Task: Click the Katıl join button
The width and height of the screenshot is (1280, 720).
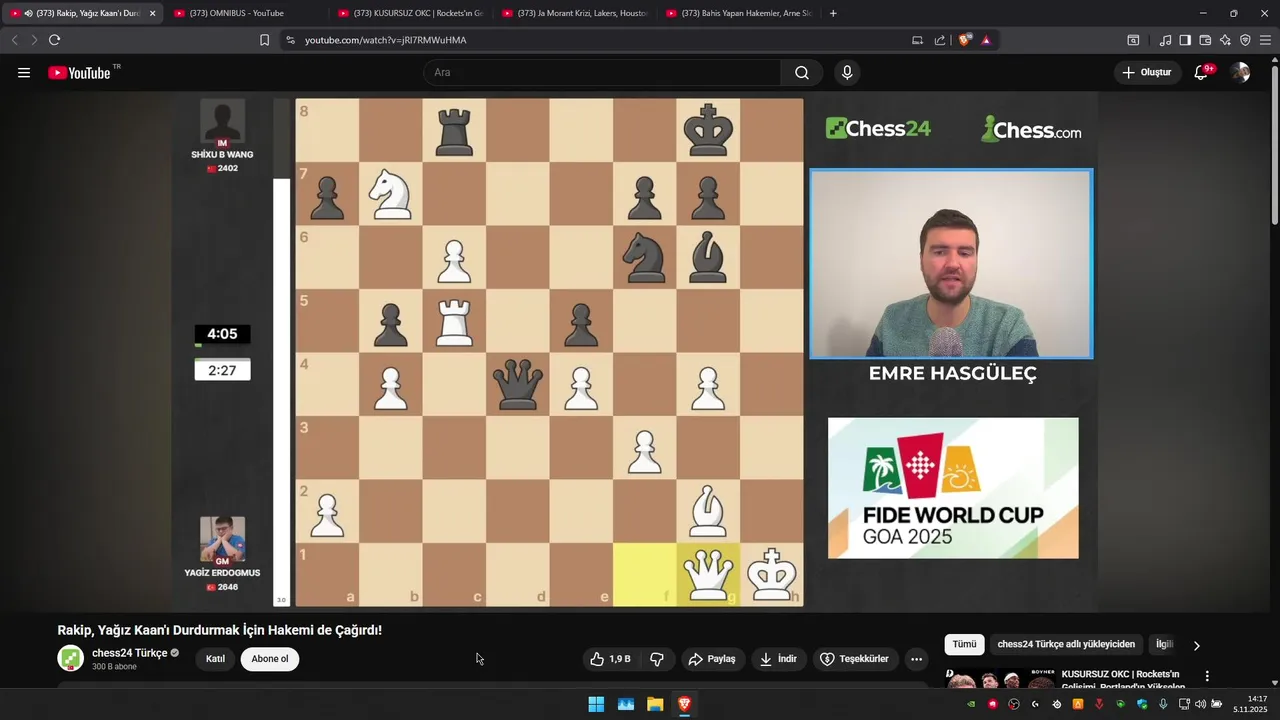Action: 216,659
